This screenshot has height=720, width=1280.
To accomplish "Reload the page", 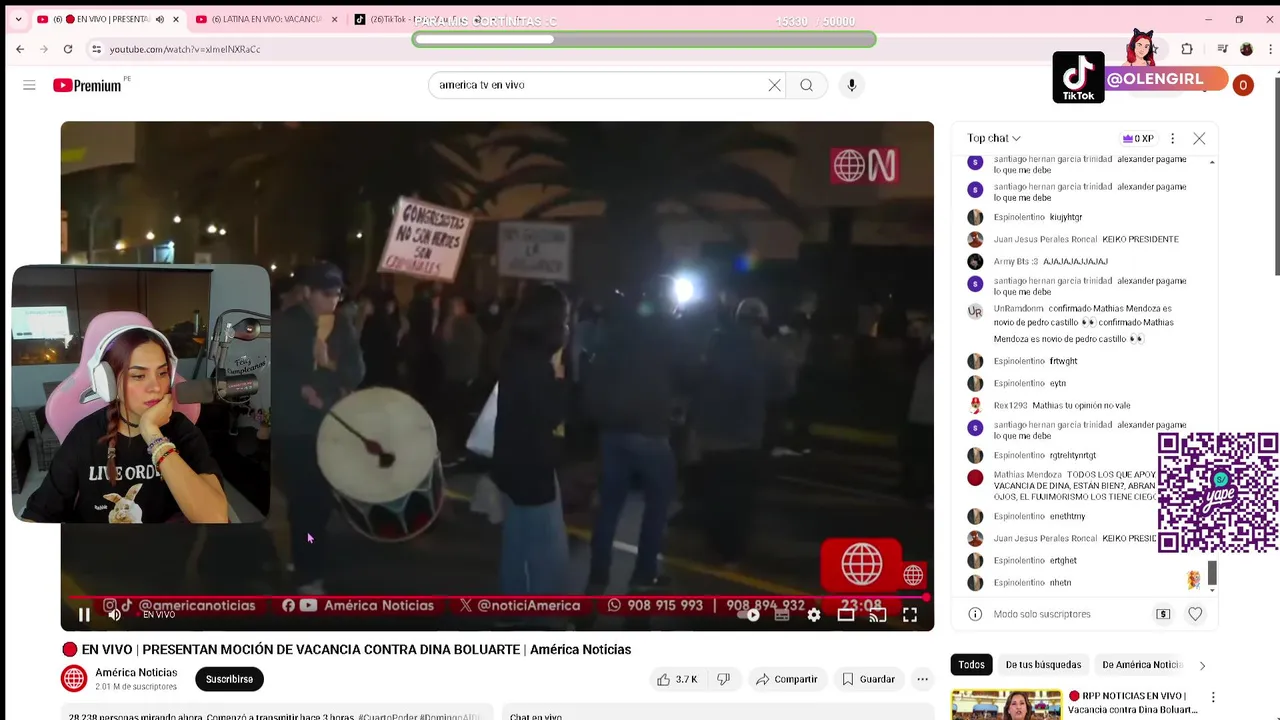I will 68,49.
